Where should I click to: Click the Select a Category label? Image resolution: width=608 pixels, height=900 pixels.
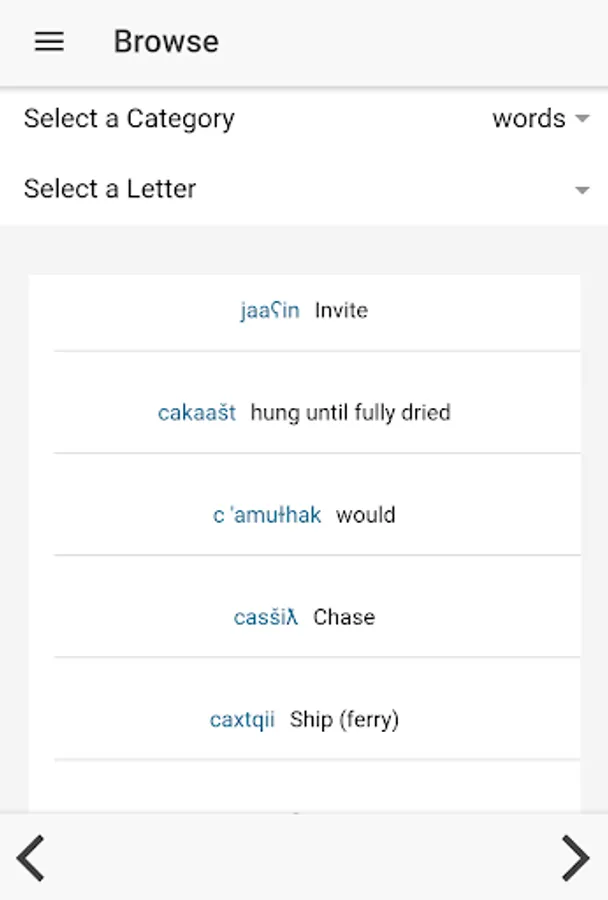pos(129,119)
